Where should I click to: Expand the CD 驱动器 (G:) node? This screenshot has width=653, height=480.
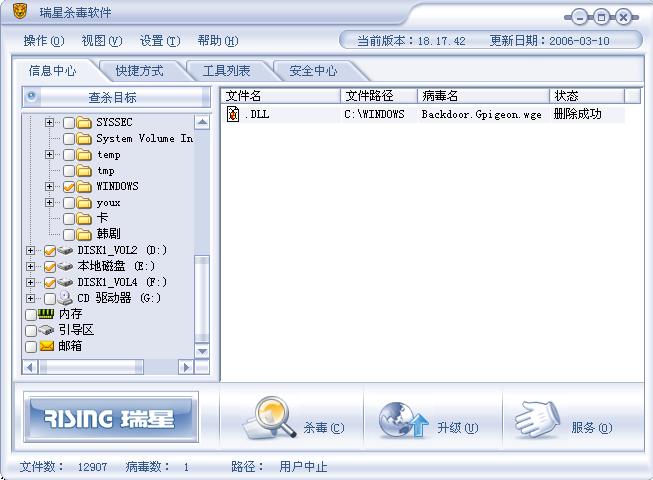tap(30, 298)
